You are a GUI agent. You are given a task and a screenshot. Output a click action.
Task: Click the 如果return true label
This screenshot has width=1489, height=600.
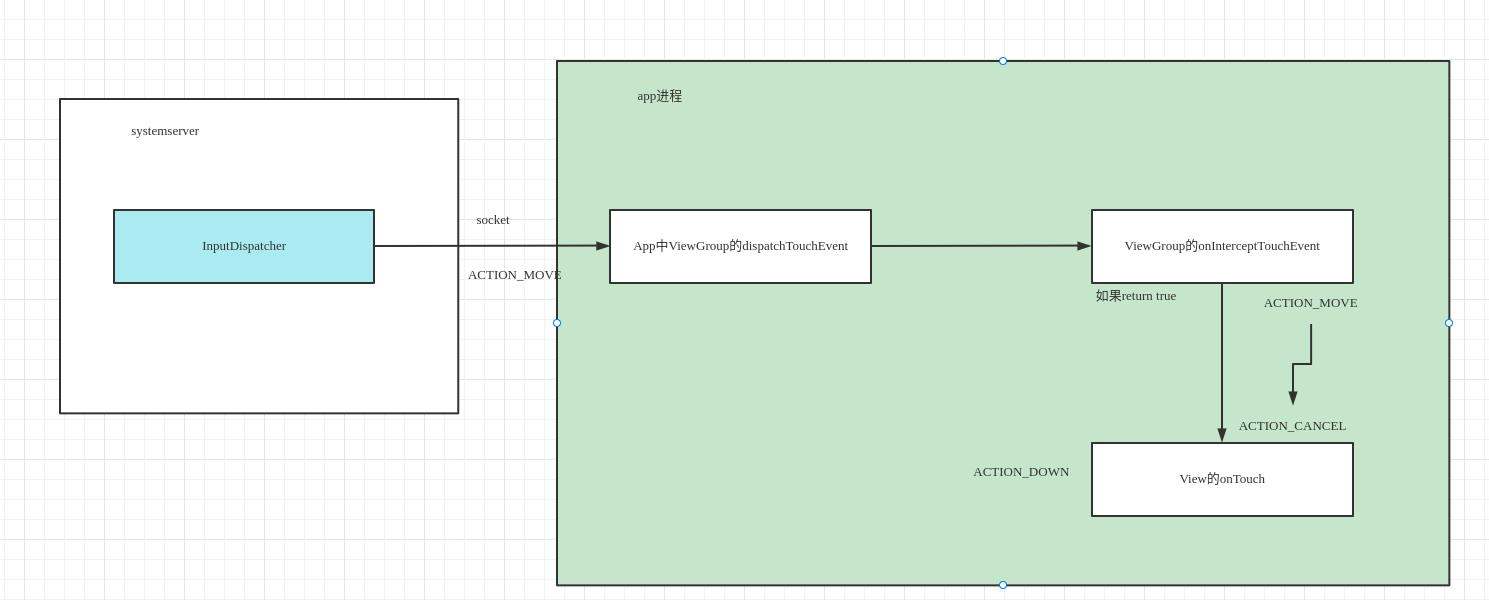(1136, 296)
